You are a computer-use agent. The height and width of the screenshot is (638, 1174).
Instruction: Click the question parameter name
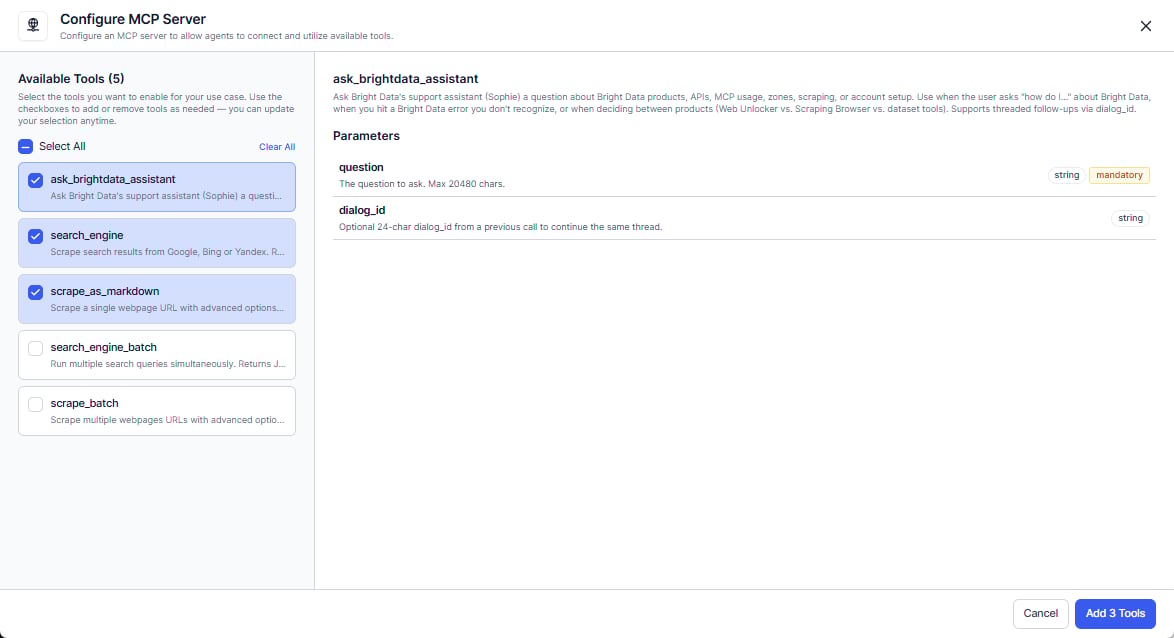point(361,168)
